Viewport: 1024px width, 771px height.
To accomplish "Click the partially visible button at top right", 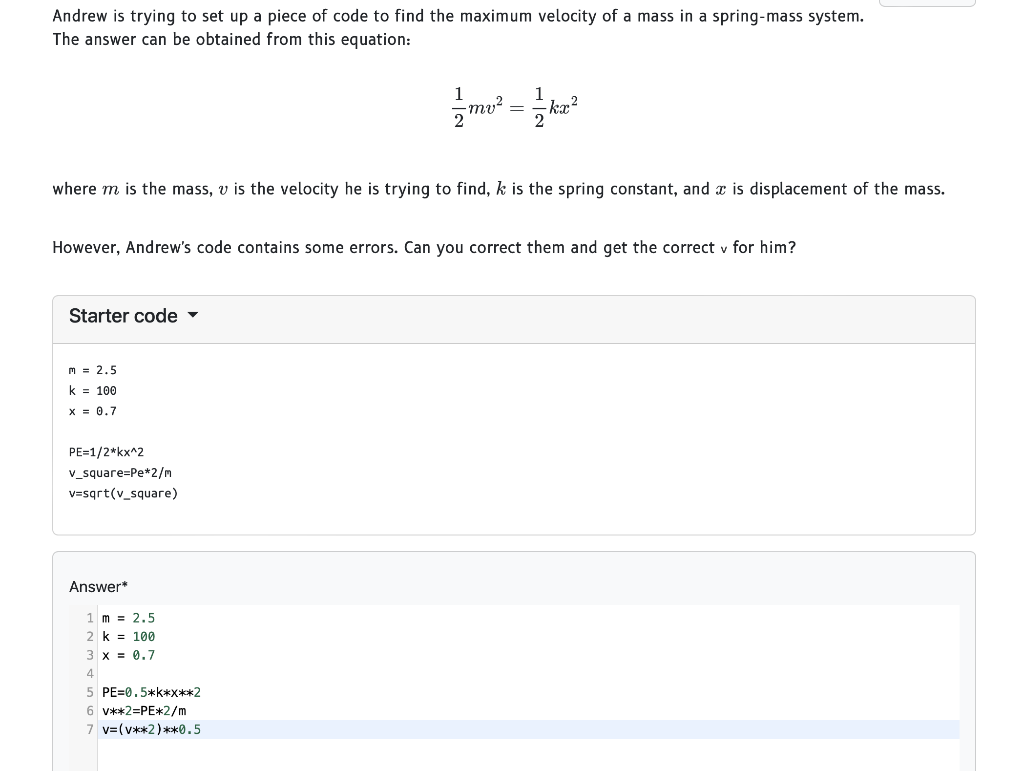I will click(x=927, y=4).
